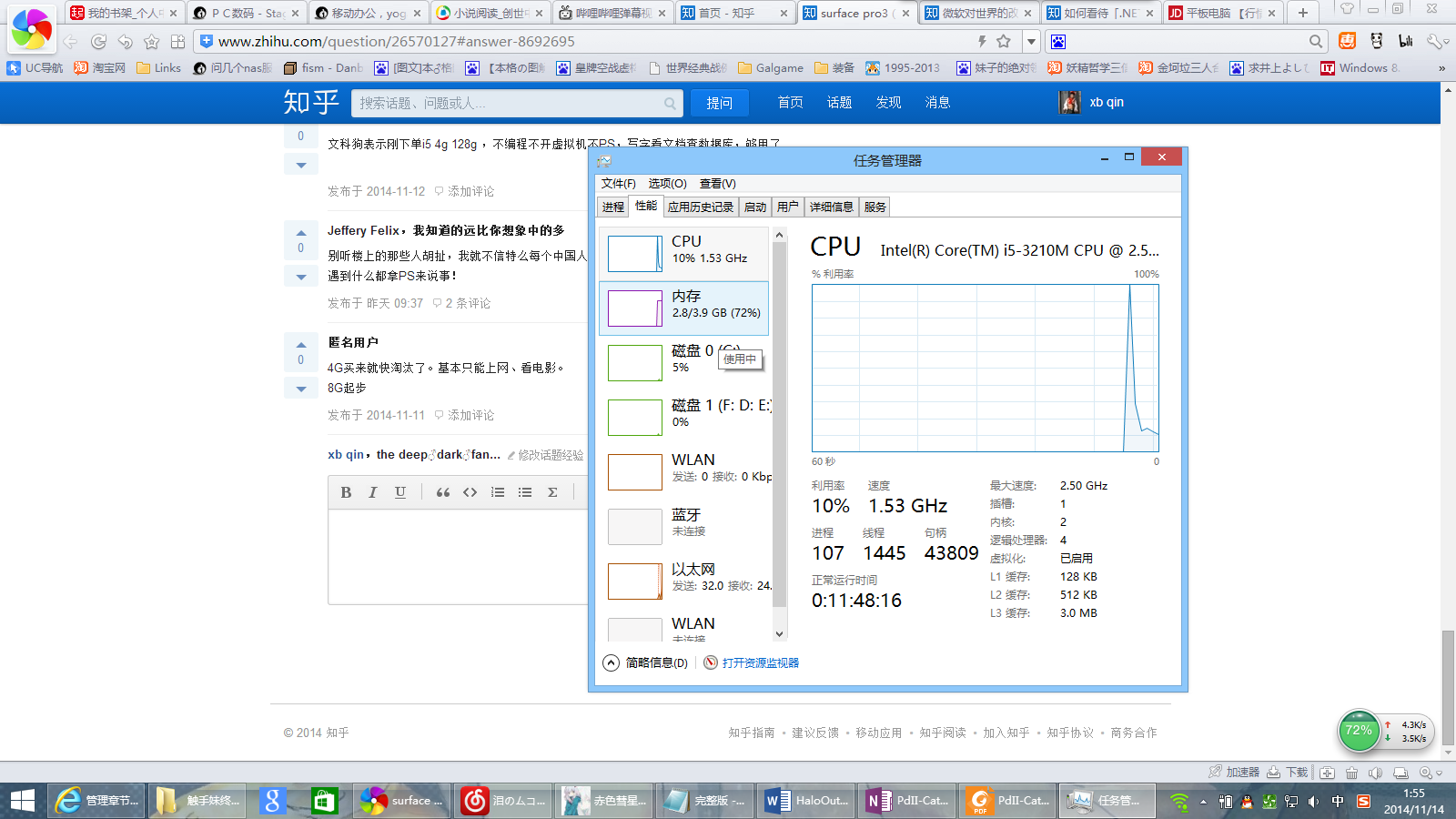Insert a formula using the Sigma icon
Screen dimensions: 1456x819
[552, 492]
